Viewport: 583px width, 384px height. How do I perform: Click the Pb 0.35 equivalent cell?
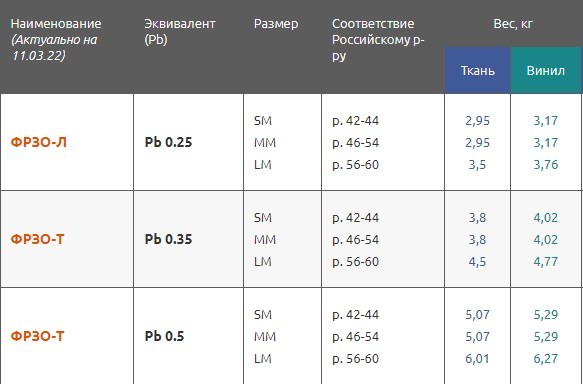(x=168, y=239)
